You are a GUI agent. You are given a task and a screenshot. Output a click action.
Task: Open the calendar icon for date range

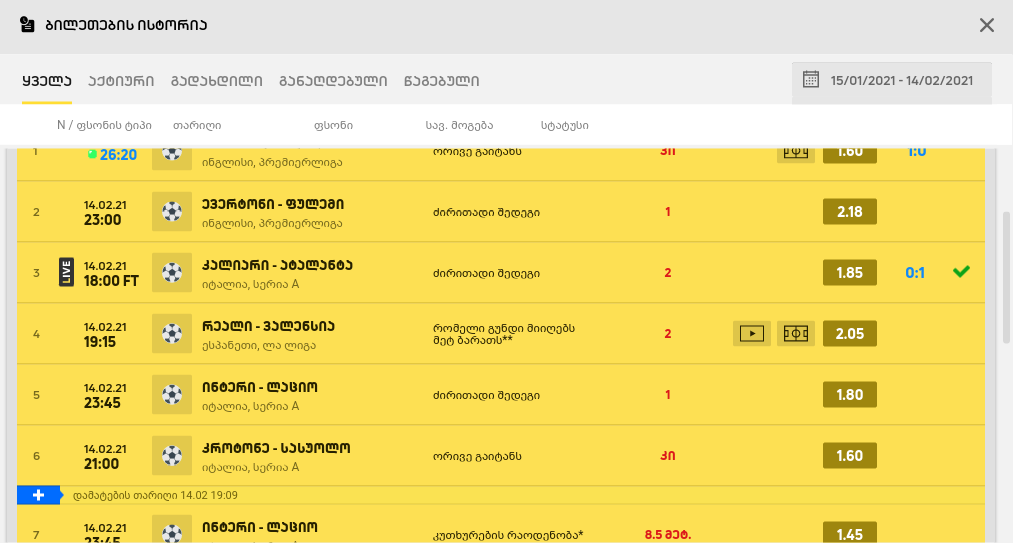810,80
